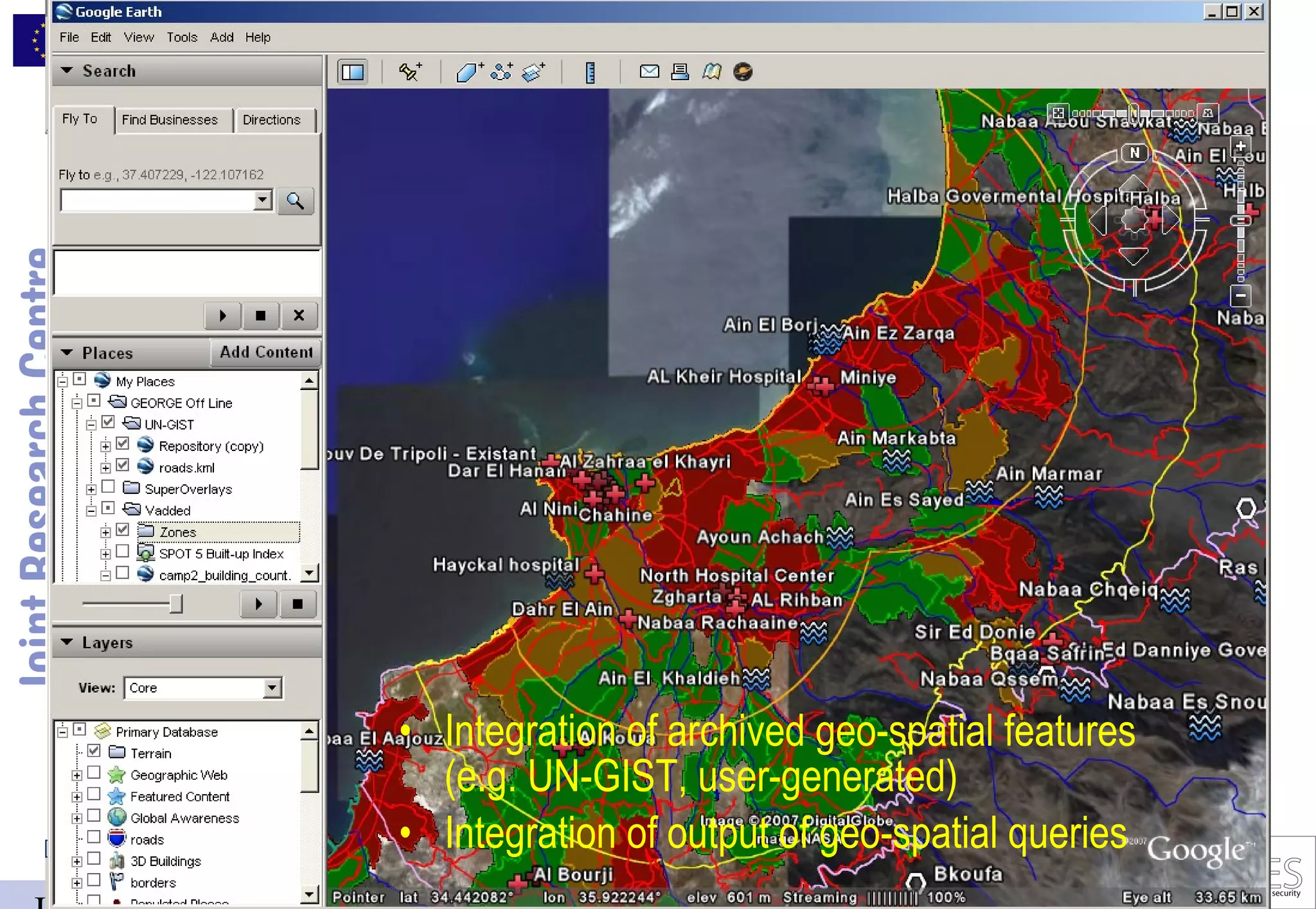Zoom in with the plus button
Viewport: 1316px width, 909px height.
(x=1241, y=146)
